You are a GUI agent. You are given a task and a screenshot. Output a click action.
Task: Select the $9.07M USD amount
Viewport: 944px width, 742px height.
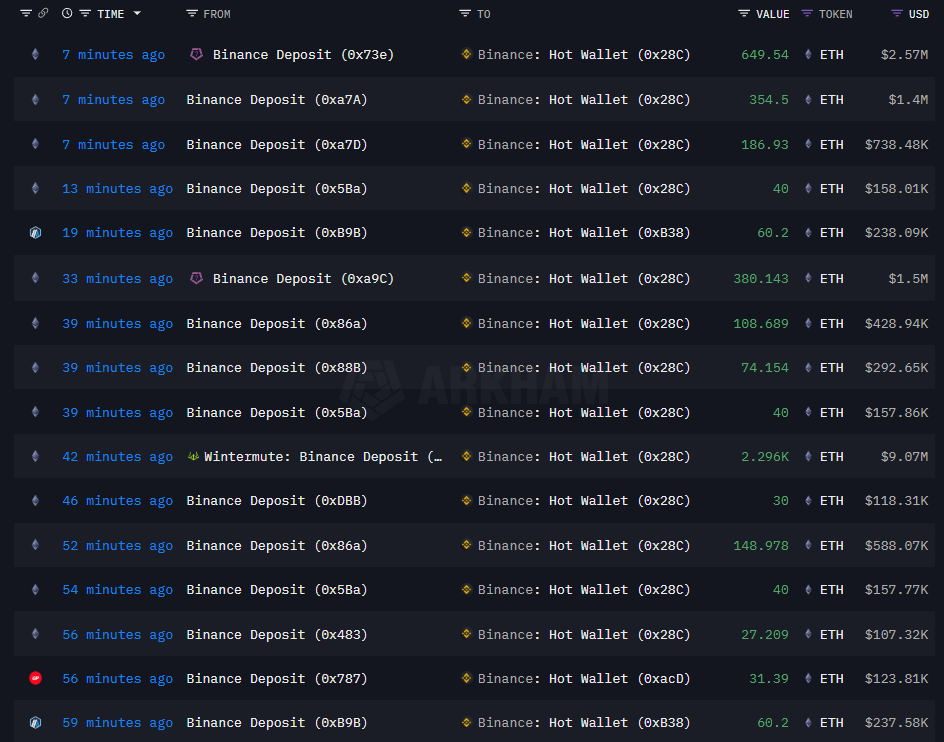(x=904, y=457)
